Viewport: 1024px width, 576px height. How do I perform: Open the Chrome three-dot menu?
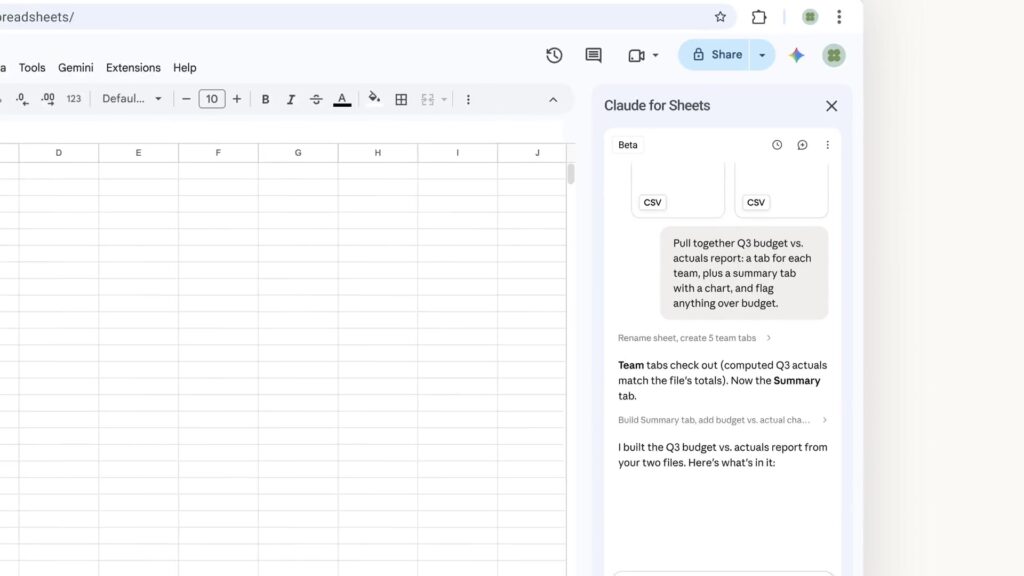[839, 17]
